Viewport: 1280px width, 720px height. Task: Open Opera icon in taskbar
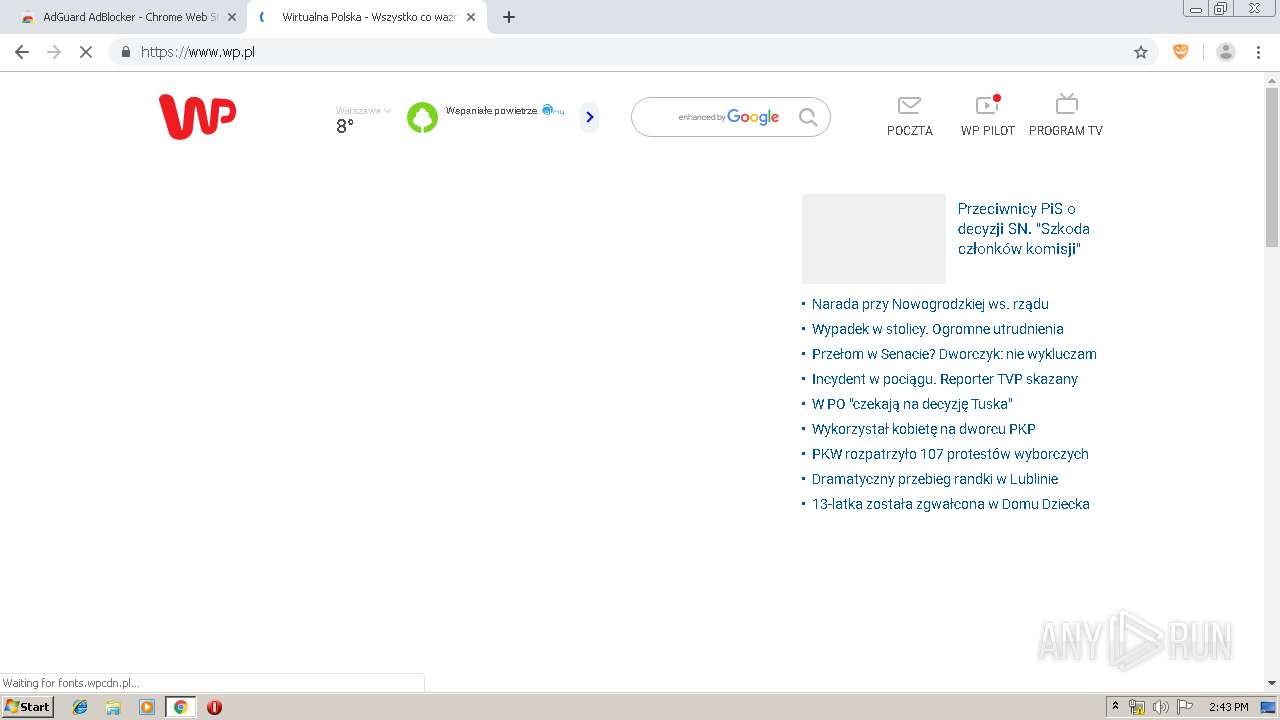214,707
